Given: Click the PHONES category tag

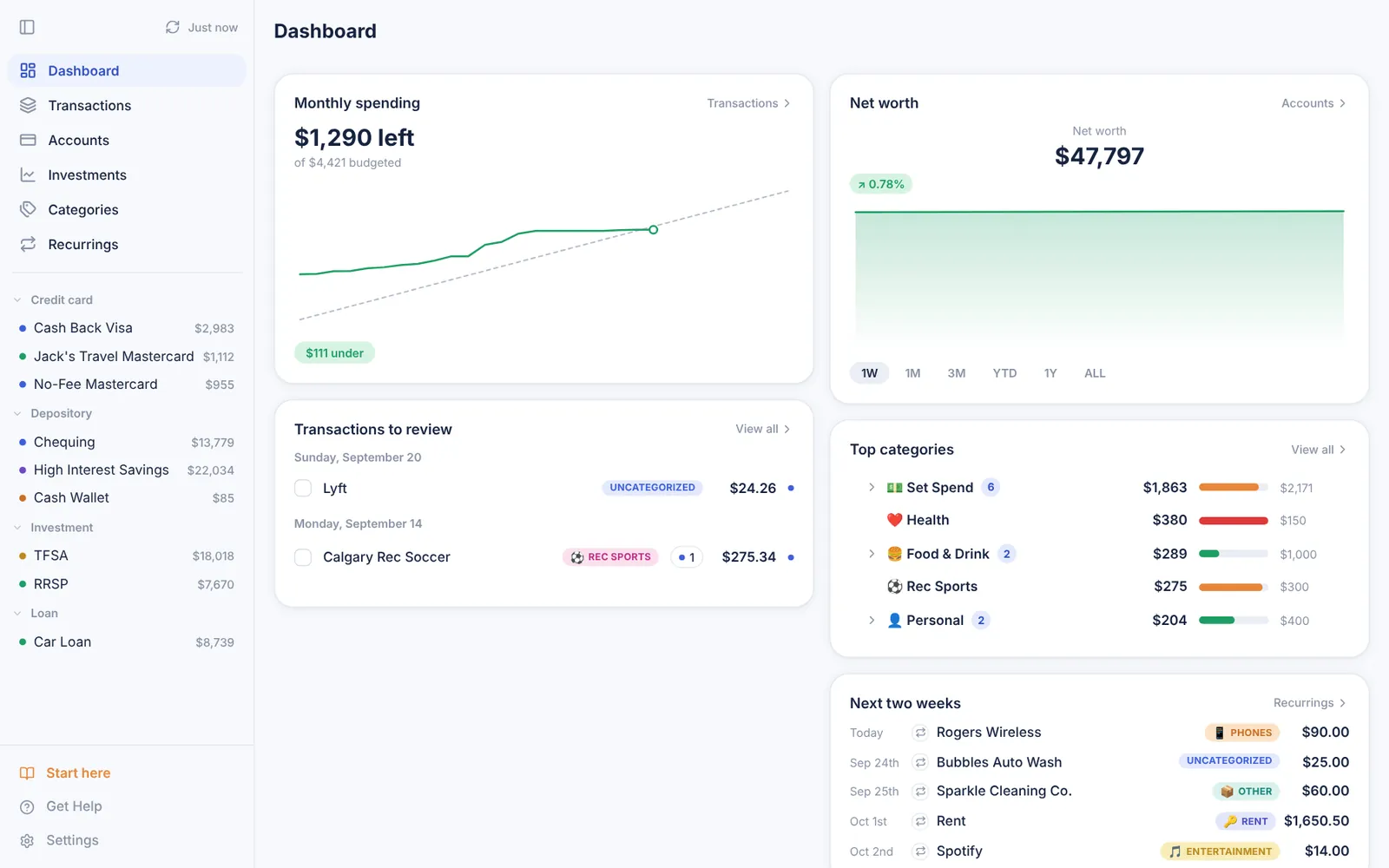Looking at the screenshot, I should pyautogui.click(x=1242, y=733).
